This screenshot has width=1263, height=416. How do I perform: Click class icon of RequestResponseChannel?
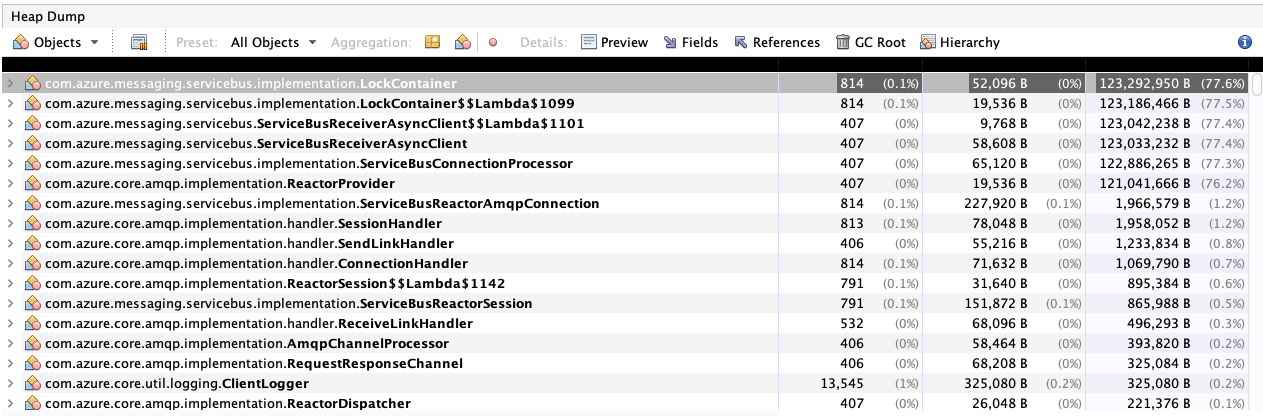coord(32,364)
